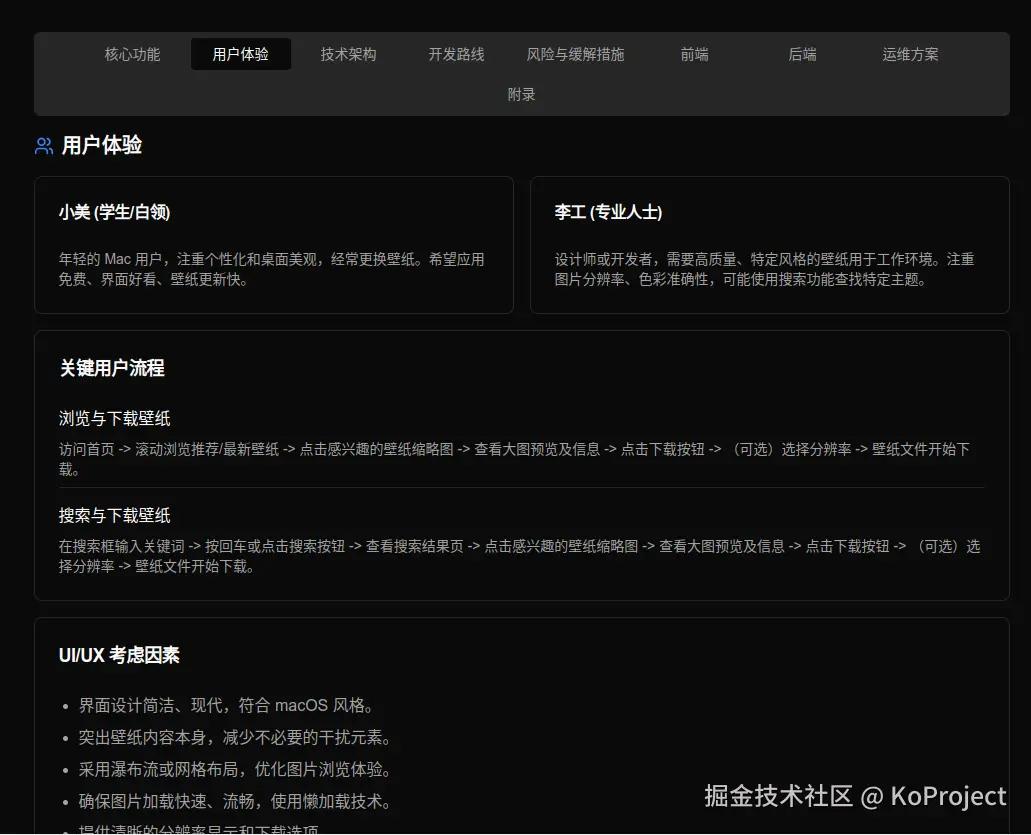
Task: Switch to the 前端 tab
Action: pos(694,55)
